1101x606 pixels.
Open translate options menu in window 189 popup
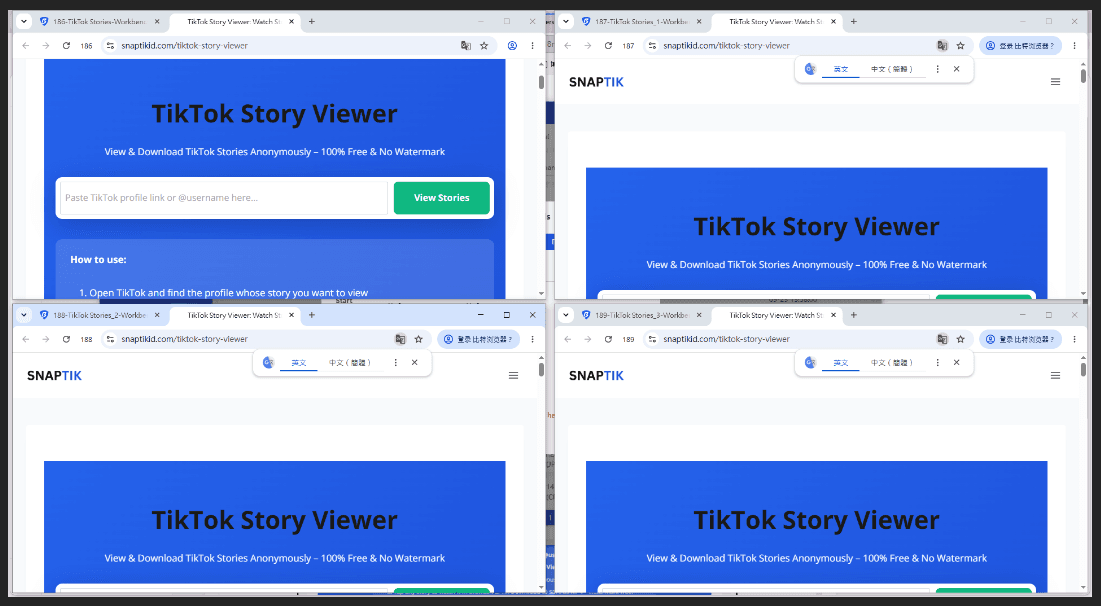937,362
